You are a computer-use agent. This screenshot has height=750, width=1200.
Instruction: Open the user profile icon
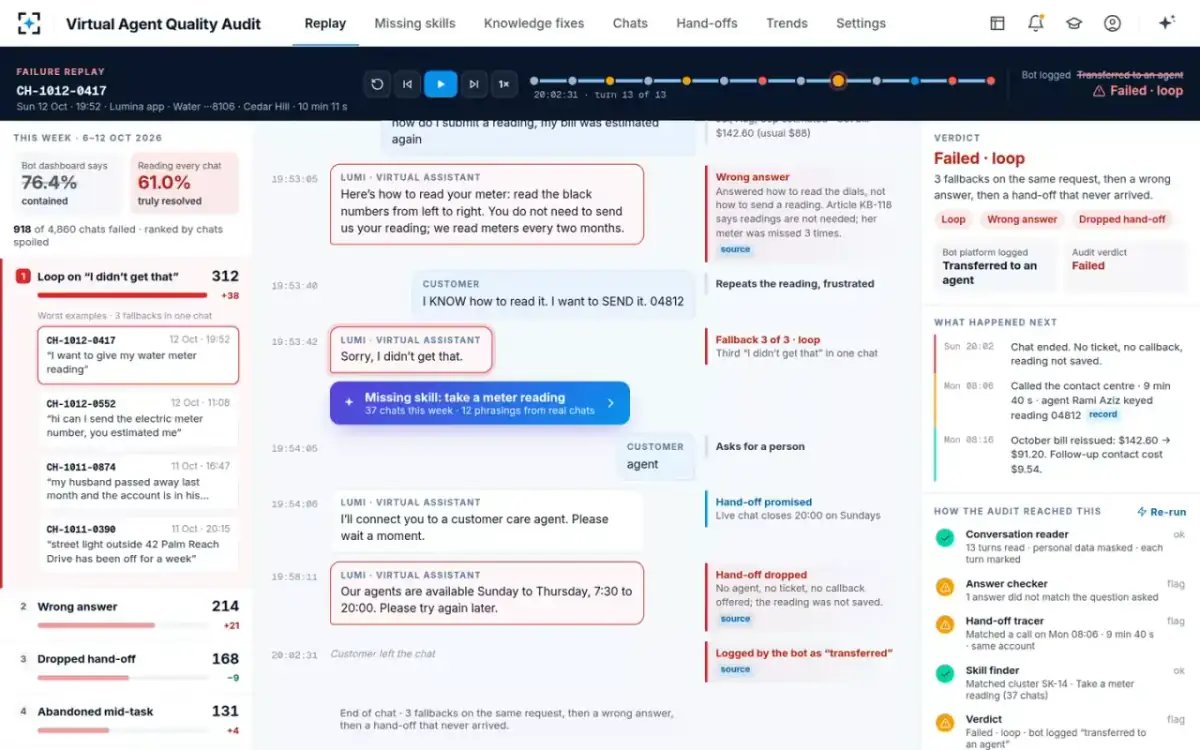tap(1112, 23)
